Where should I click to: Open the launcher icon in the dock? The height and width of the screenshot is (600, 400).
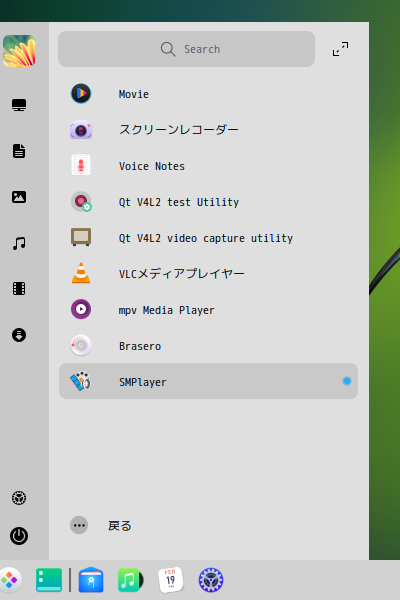click(x=9, y=580)
